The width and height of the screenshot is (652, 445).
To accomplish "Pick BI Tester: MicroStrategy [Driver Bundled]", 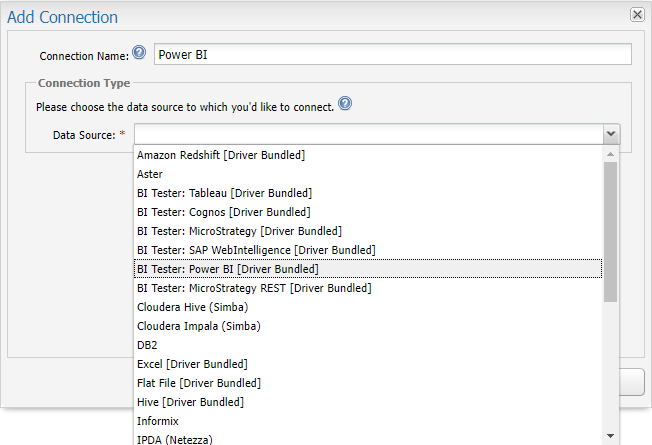I will 368,231.
